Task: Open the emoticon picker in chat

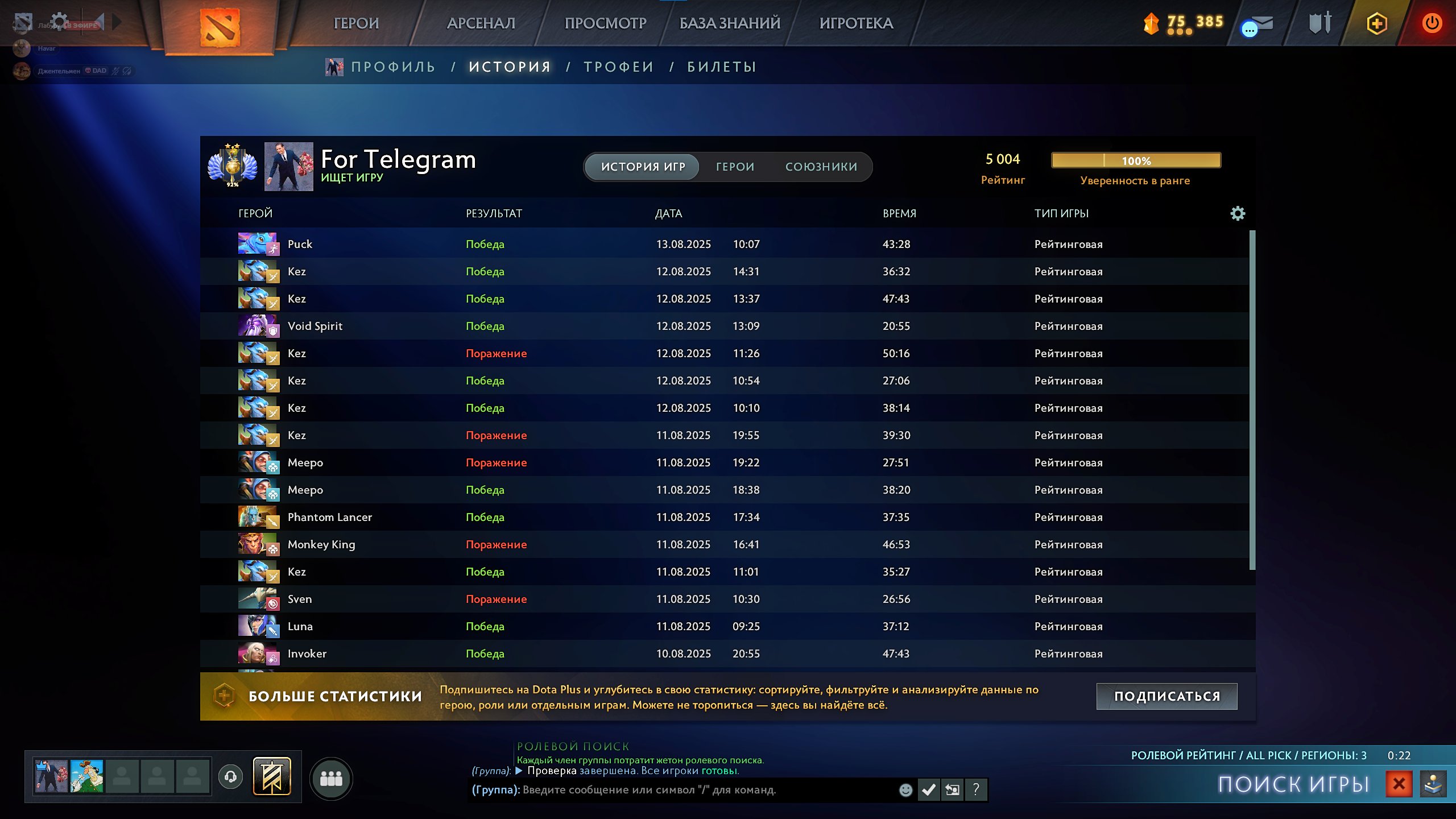Action: tap(905, 789)
